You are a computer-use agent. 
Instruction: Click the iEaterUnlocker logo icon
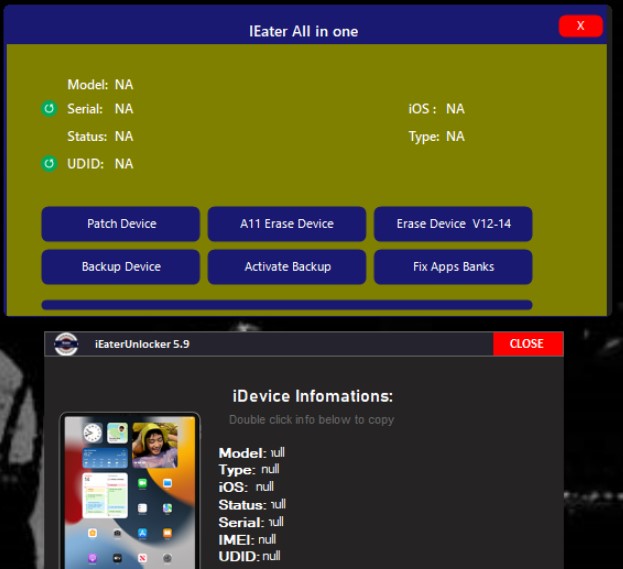click(66, 344)
